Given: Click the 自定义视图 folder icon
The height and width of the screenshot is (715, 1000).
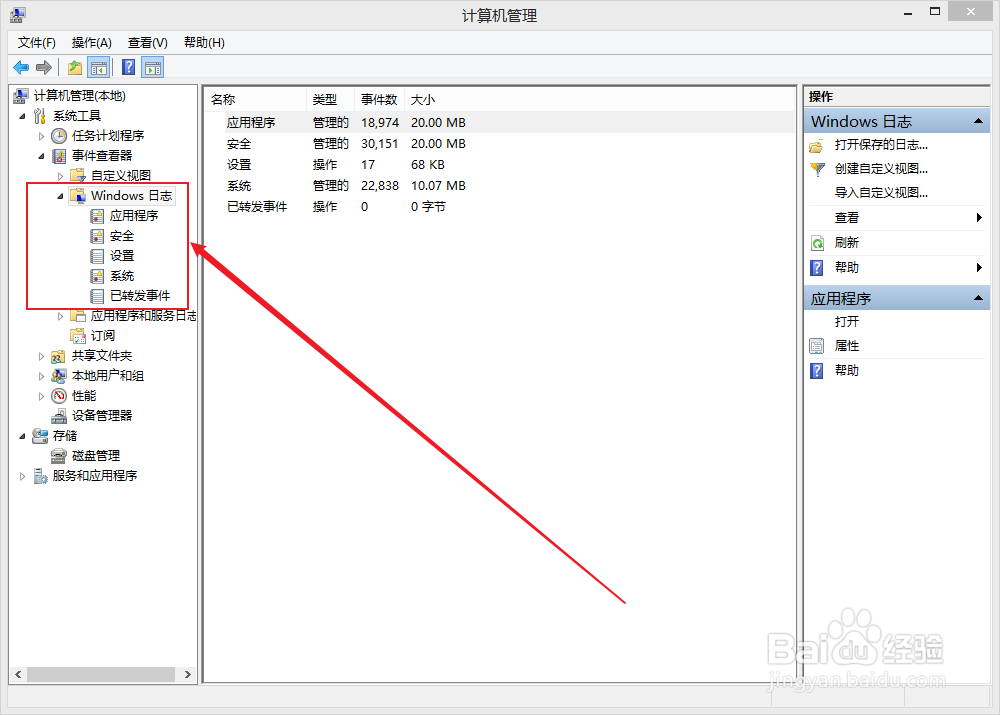Looking at the screenshot, I should click(x=78, y=175).
